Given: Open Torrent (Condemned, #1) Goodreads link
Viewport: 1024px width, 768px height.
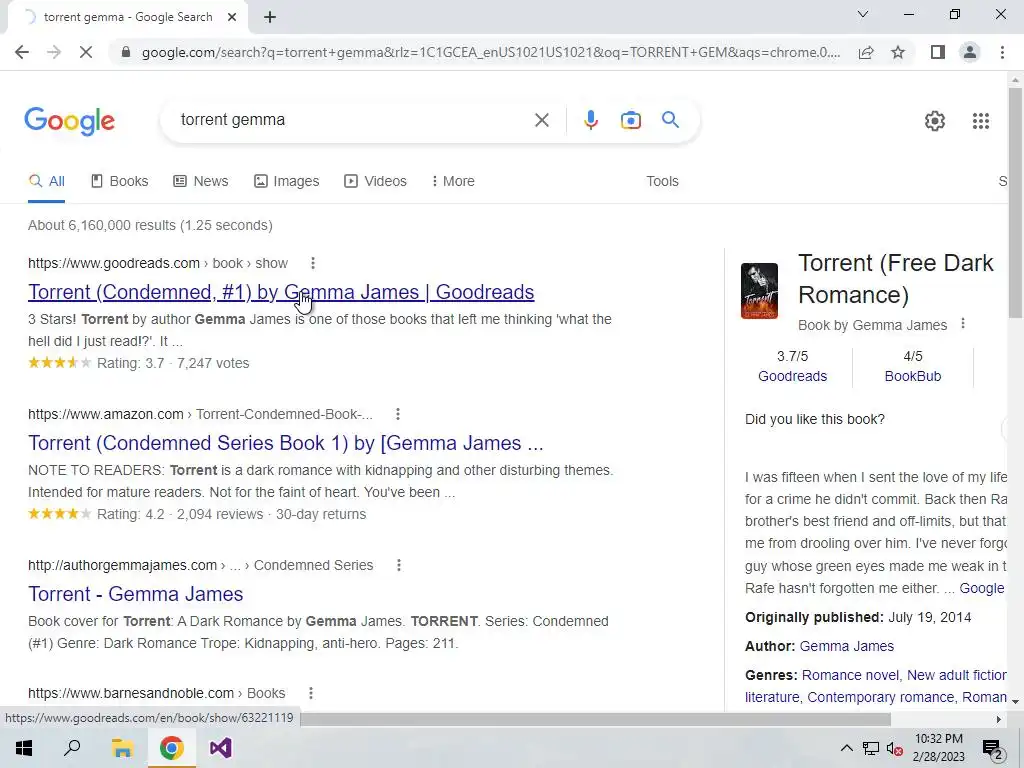Looking at the screenshot, I should (281, 292).
